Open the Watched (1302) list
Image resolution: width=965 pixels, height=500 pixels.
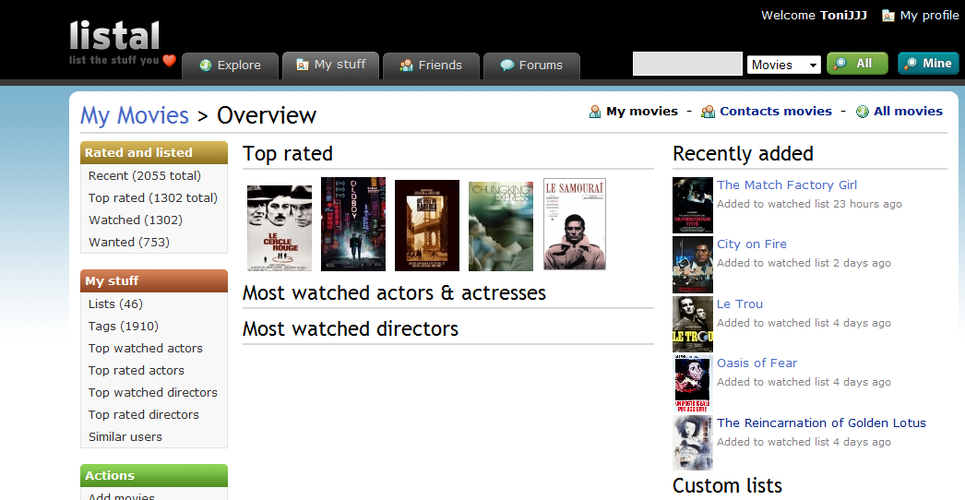(x=135, y=220)
